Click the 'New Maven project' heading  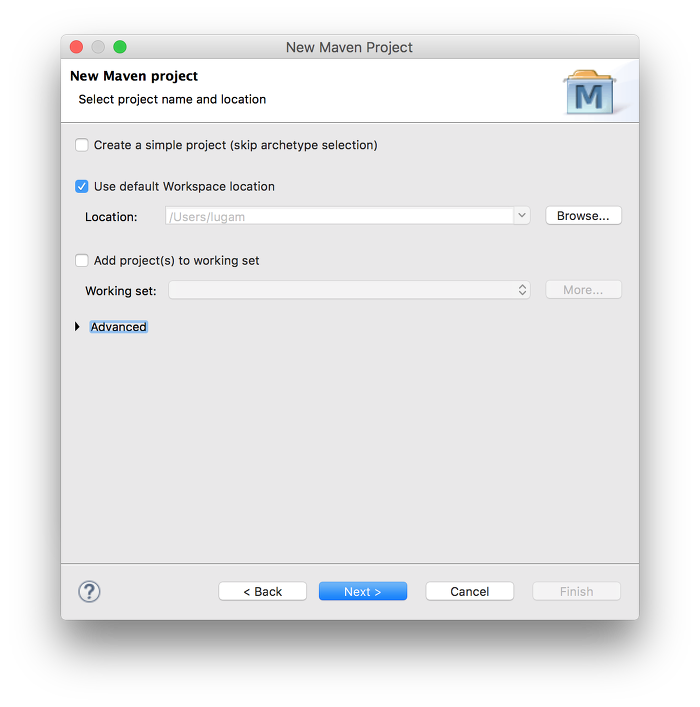click(x=134, y=76)
